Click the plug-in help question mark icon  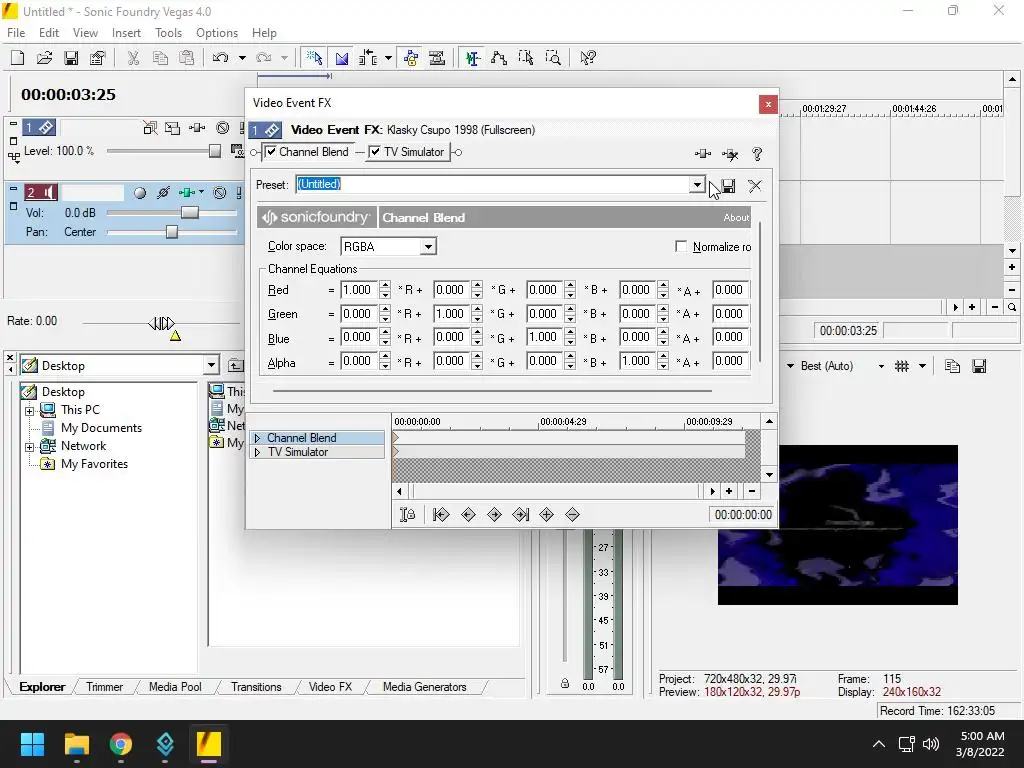[757, 154]
